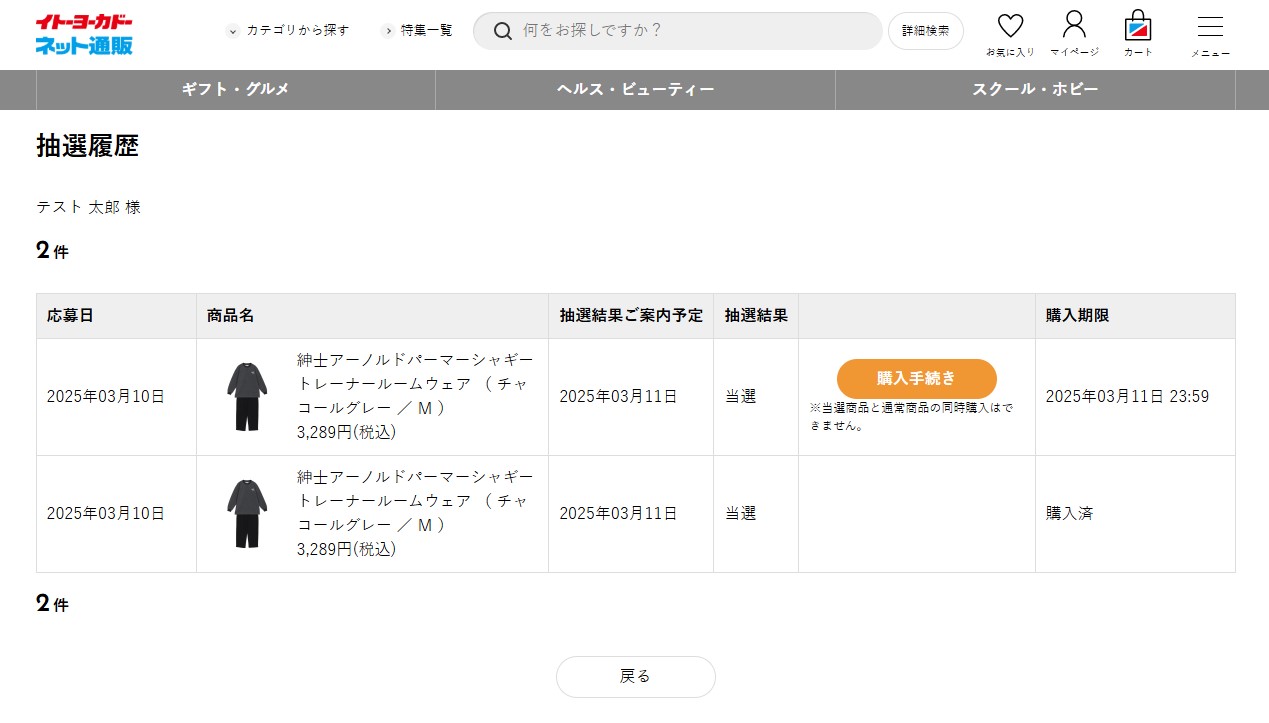The image size is (1269, 723).
Task: Open first row product name link
Action: point(415,384)
